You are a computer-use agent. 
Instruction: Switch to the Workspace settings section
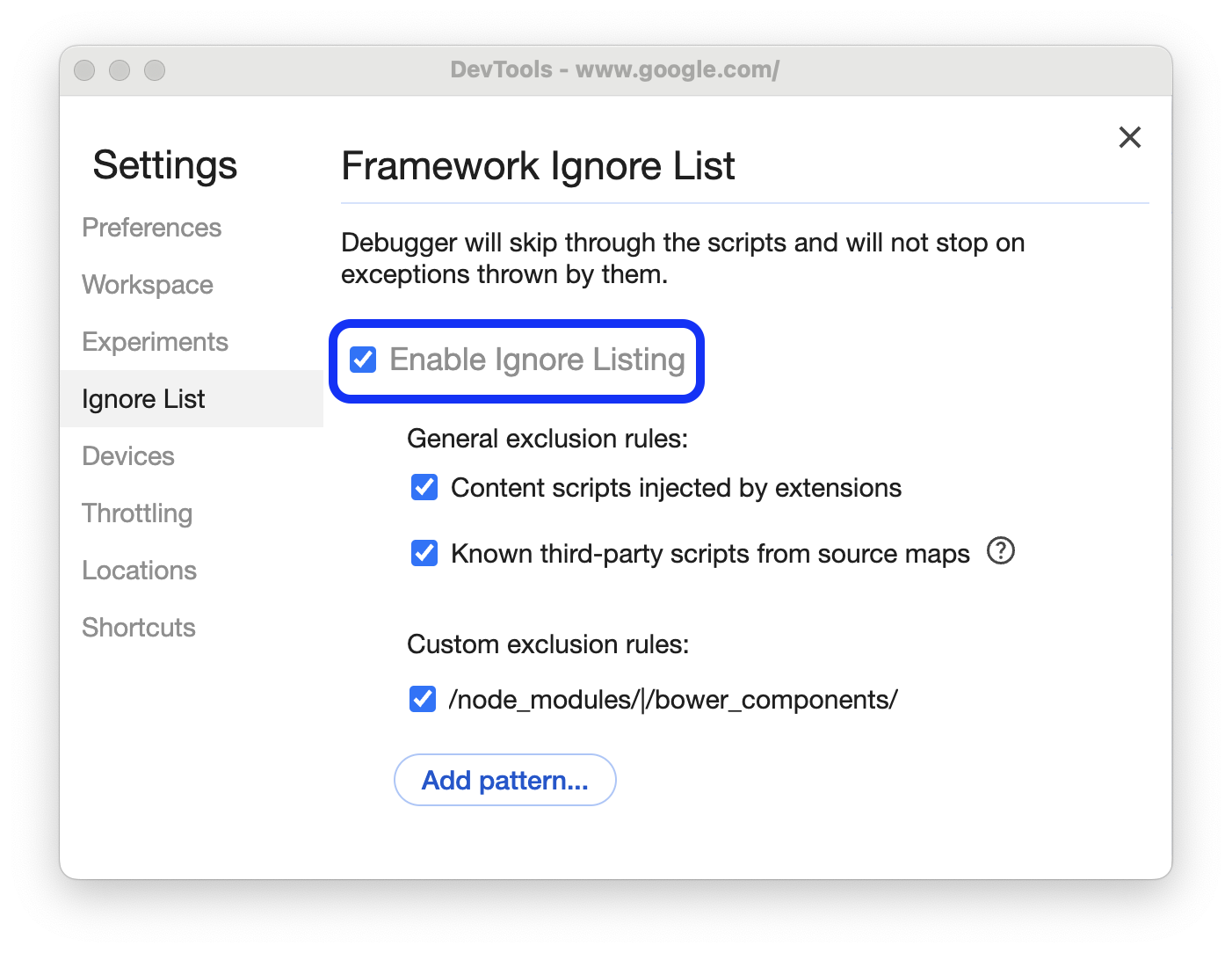tap(147, 285)
